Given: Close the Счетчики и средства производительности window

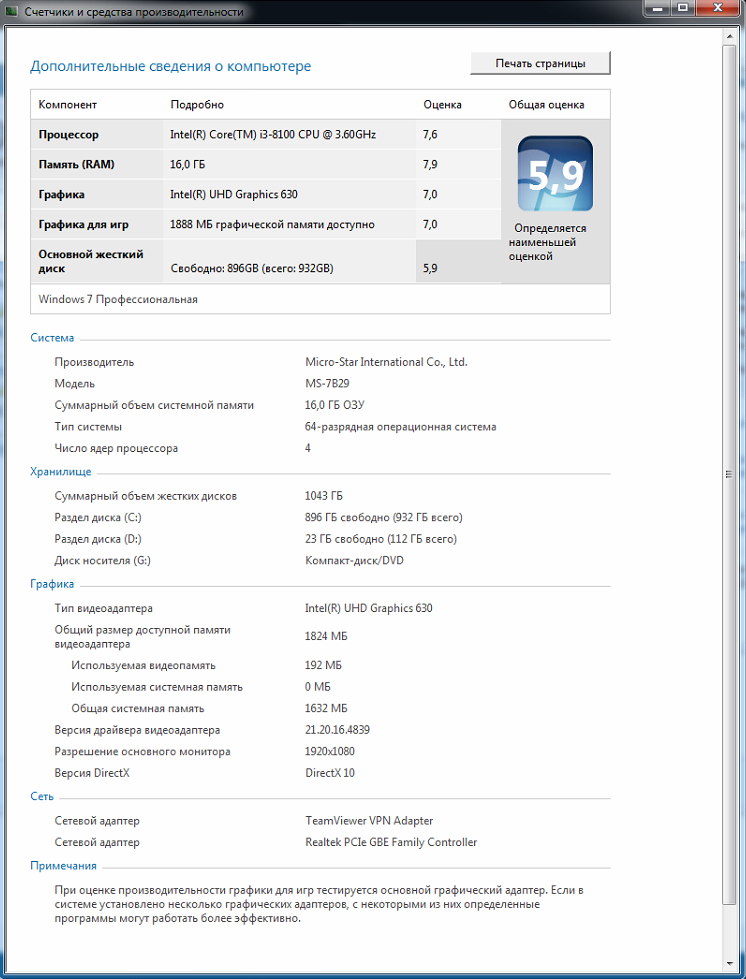Looking at the screenshot, I should tap(719, 9).
